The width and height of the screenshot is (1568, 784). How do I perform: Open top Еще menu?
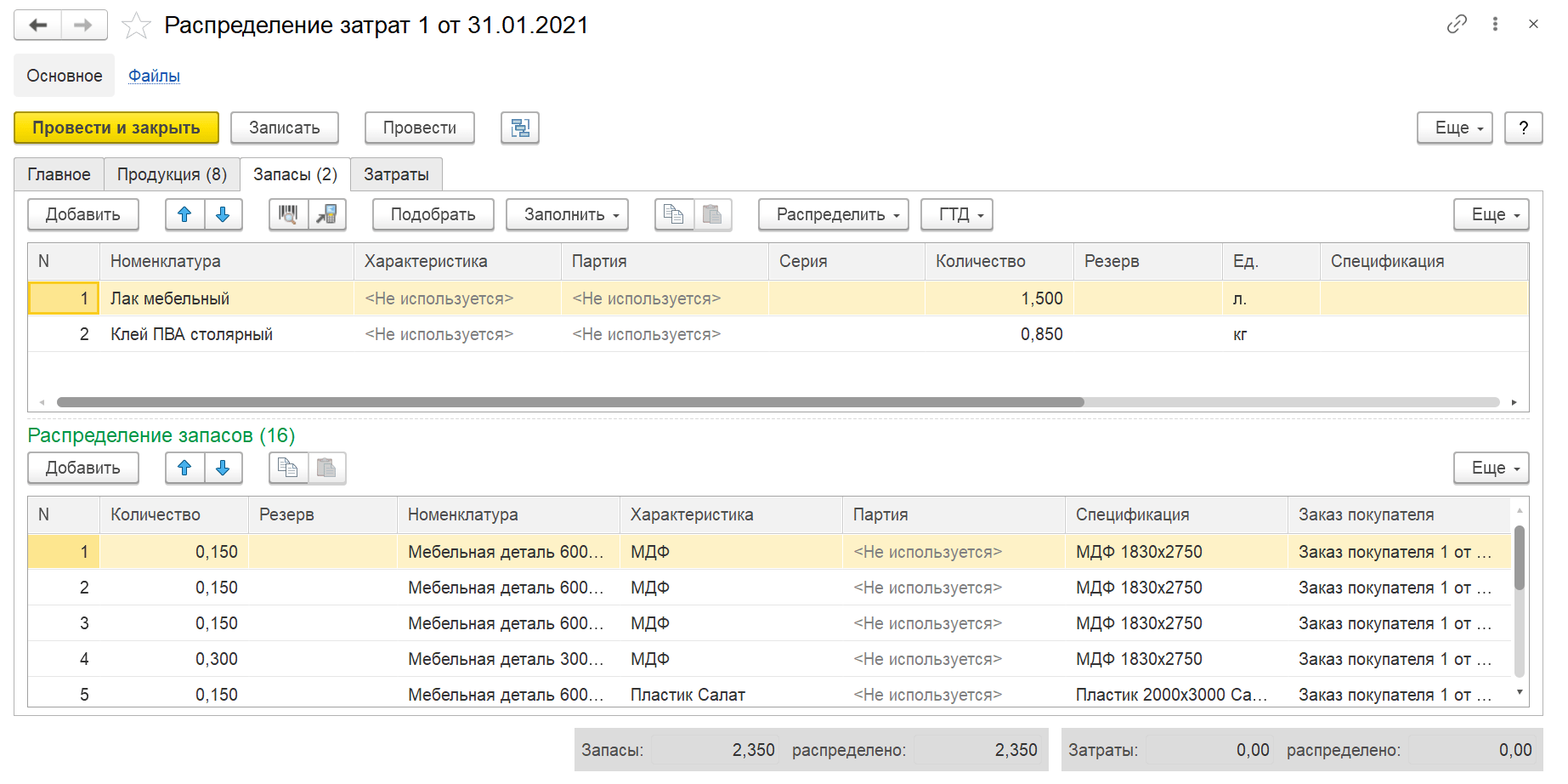(1454, 128)
